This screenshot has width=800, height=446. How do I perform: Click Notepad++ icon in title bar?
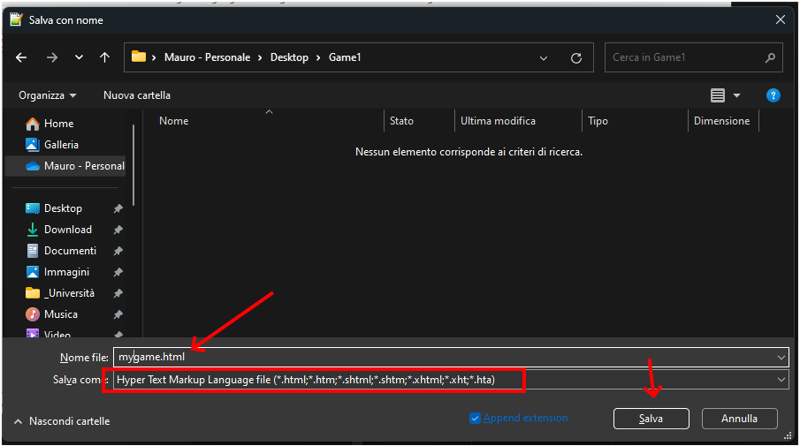pos(16,20)
